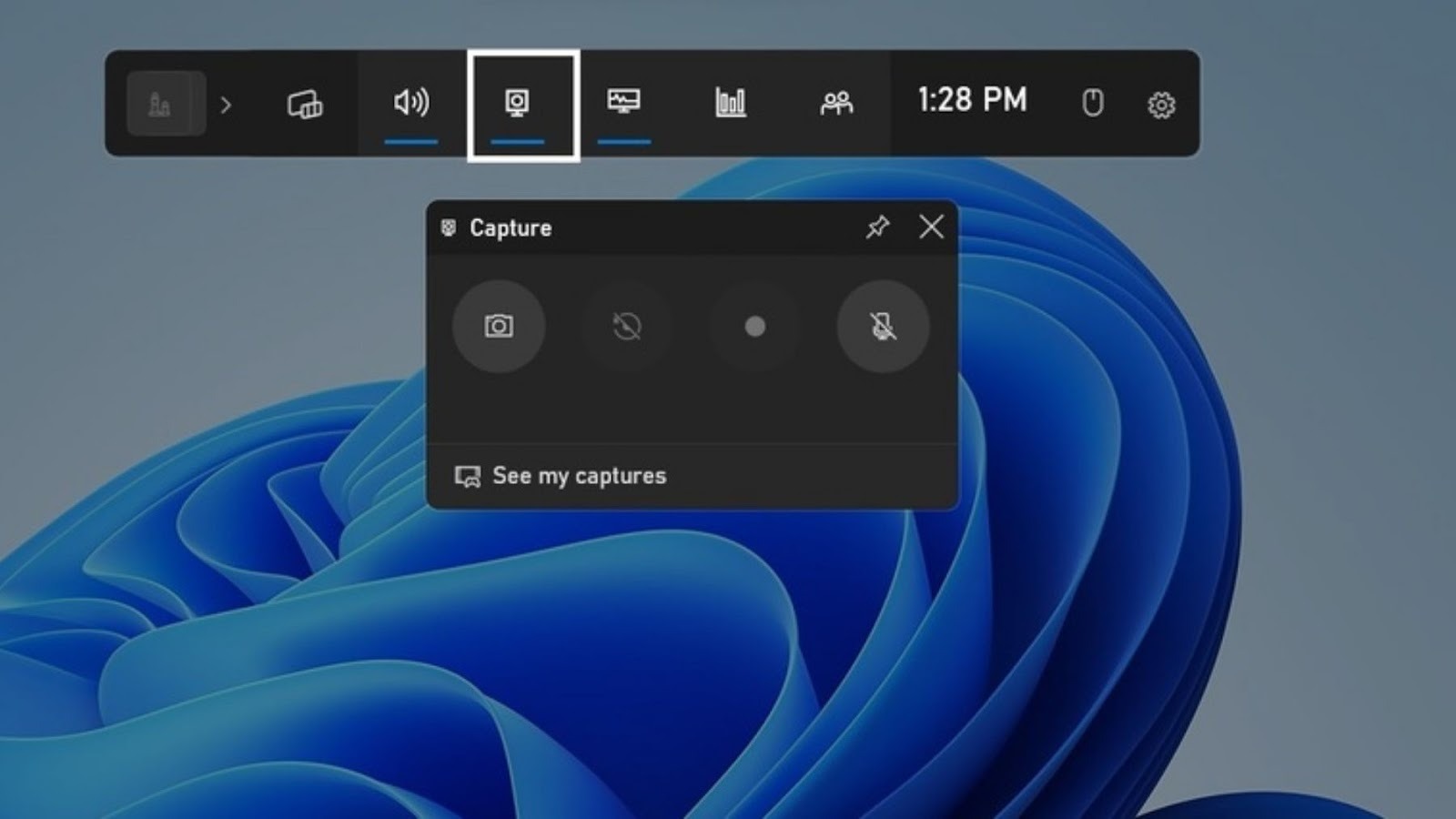Viewport: 1456px width, 819px height.
Task: Expand the game bar chevron arrow
Action: 226,106
